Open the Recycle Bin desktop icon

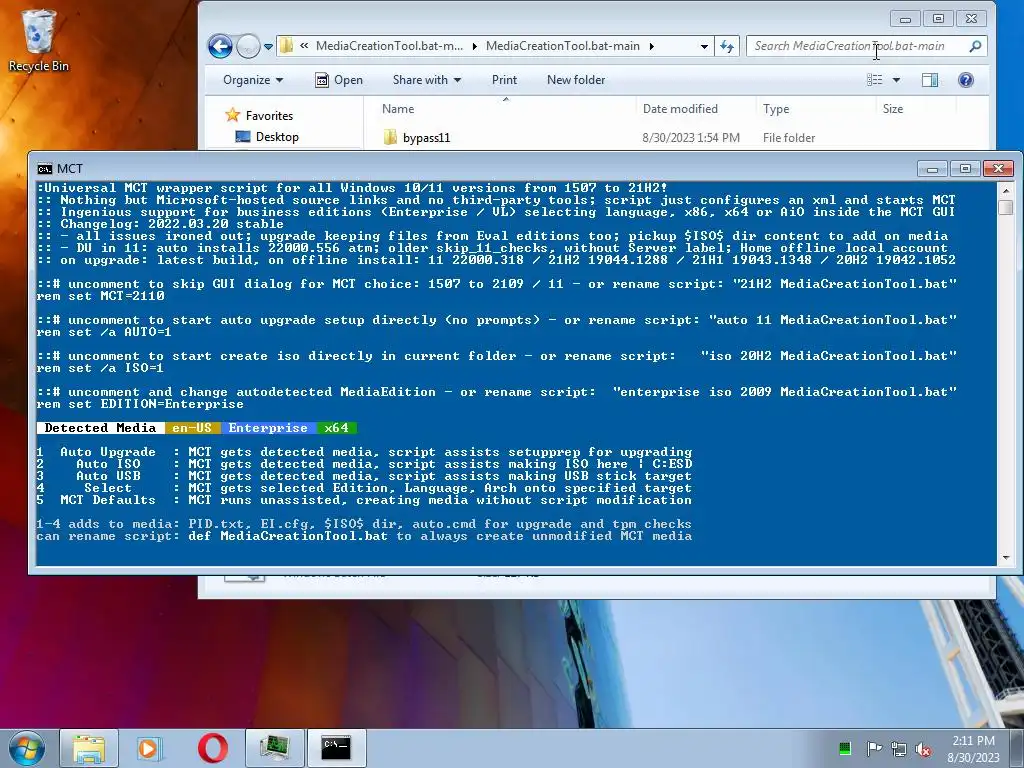pyautogui.click(x=38, y=40)
